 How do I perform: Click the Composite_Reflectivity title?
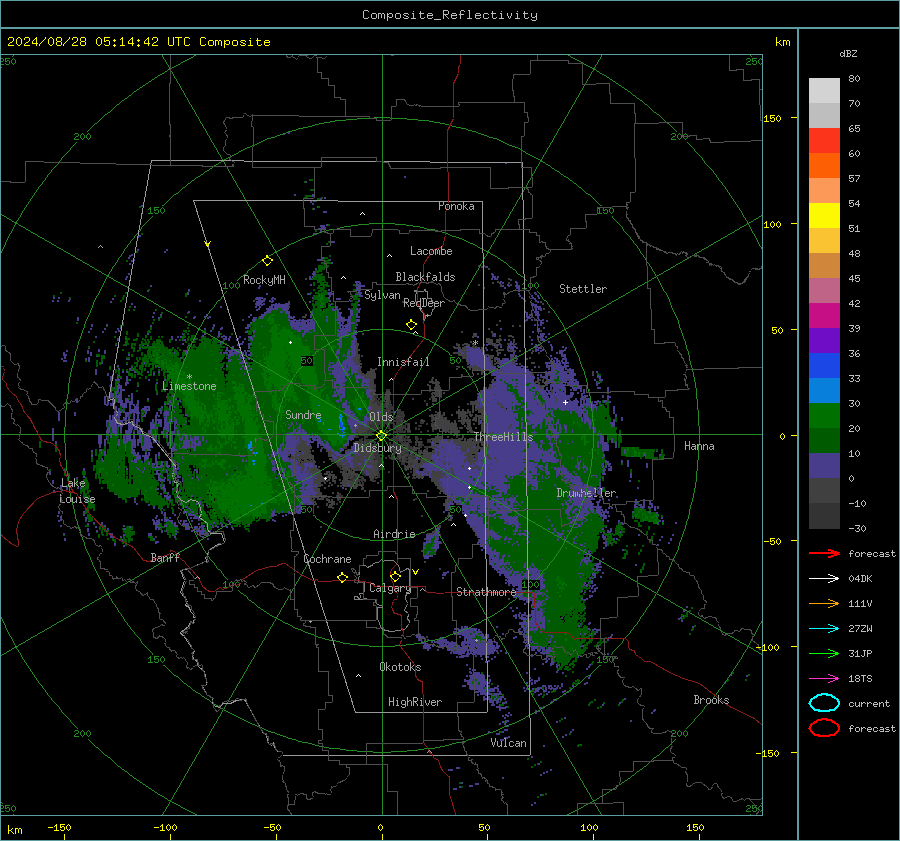click(450, 15)
